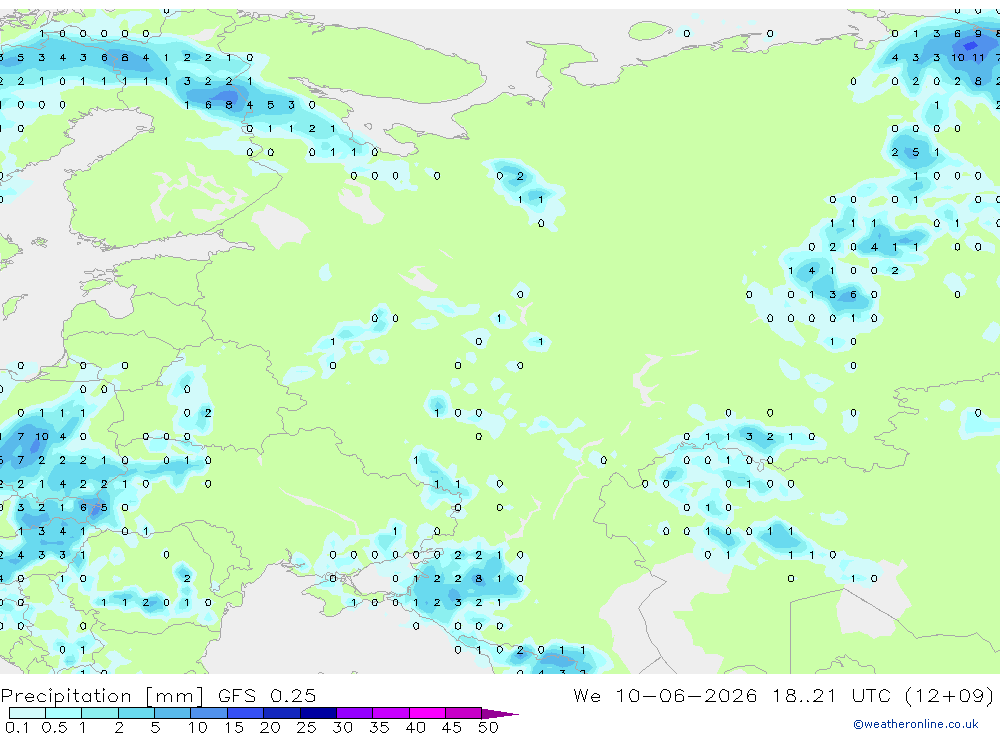Click the 15–20 mm legend color swatch
This screenshot has width=1000, height=733.
click(245, 713)
